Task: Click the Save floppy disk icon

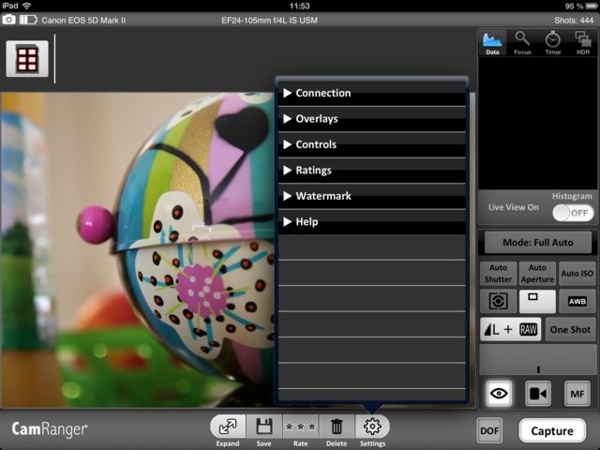Action: click(264, 427)
